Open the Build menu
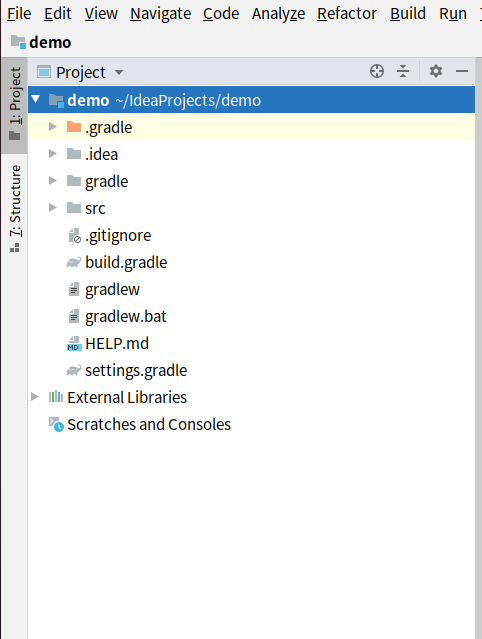This screenshot has width=482, height=639. pos(407,13)
